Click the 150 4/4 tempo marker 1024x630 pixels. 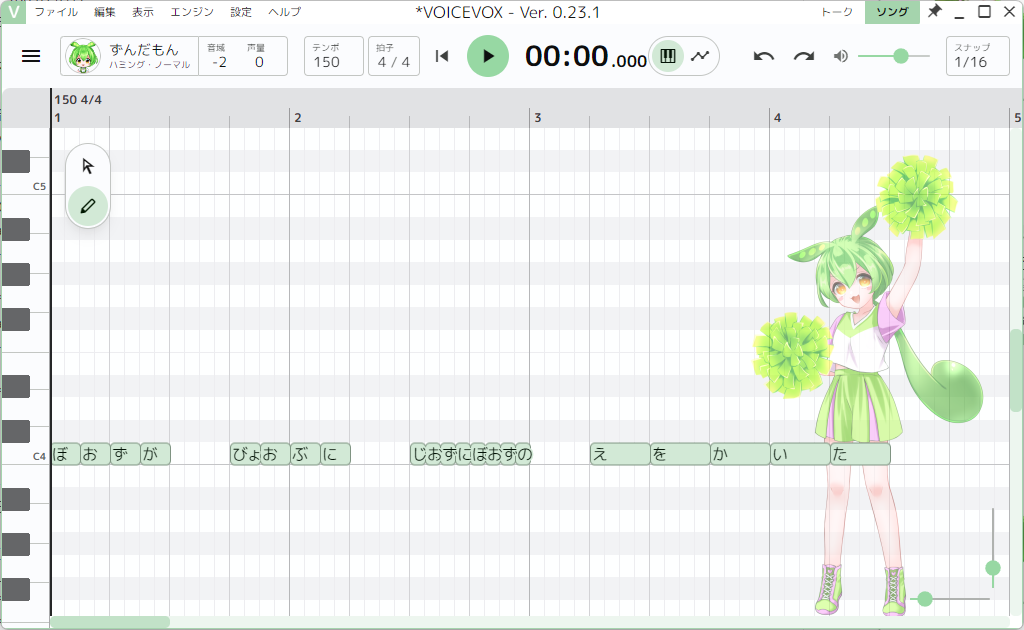point(78,100)
